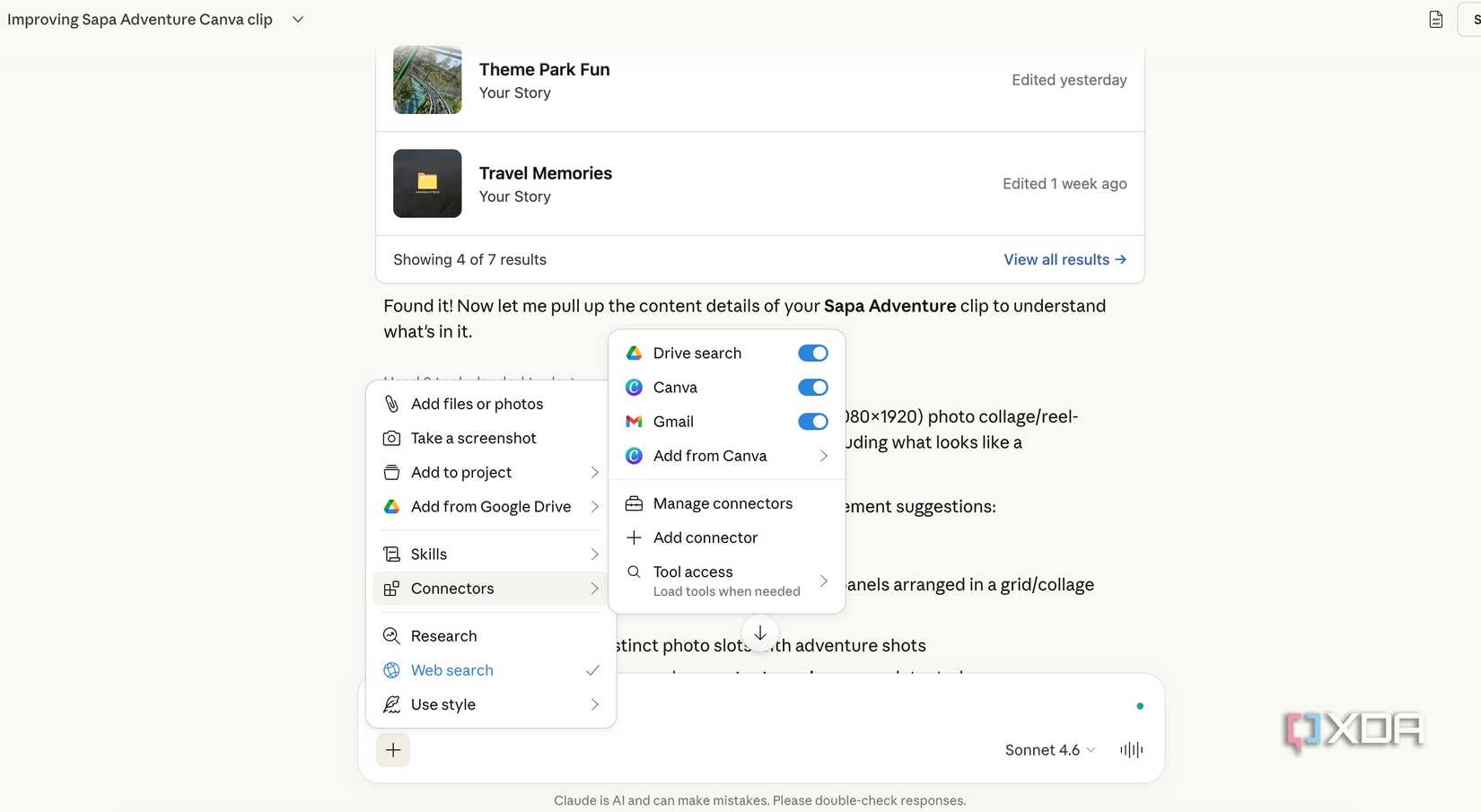The width and height of the screenshot is (1481, 812).
Task: Open the Travel Memories design thumbnail
Action: pyautogui.click(x=427, y=183)
